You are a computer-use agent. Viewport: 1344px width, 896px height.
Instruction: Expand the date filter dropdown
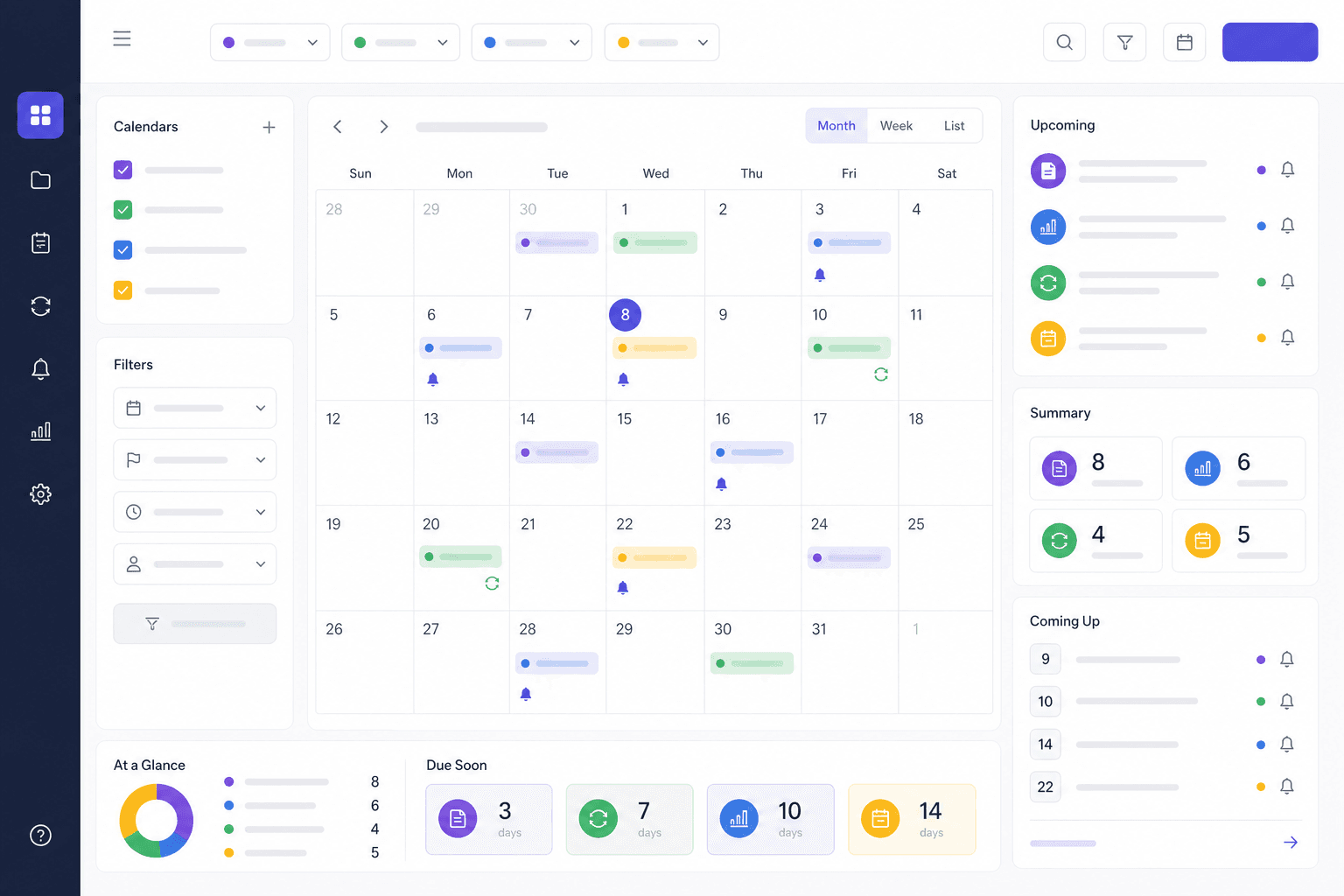click(195, 409)
